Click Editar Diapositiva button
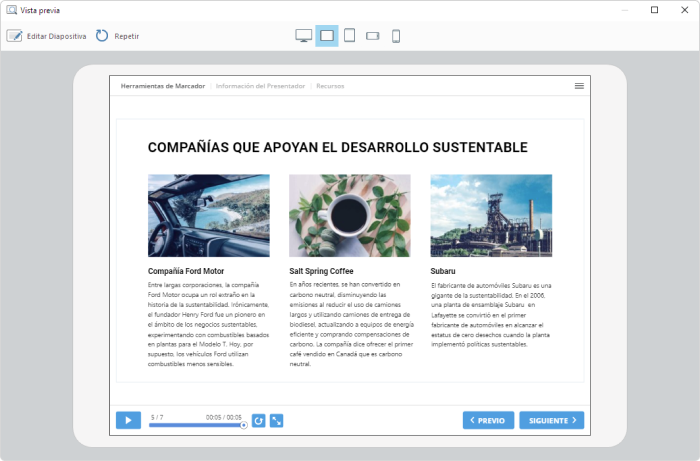 [46, 36]
